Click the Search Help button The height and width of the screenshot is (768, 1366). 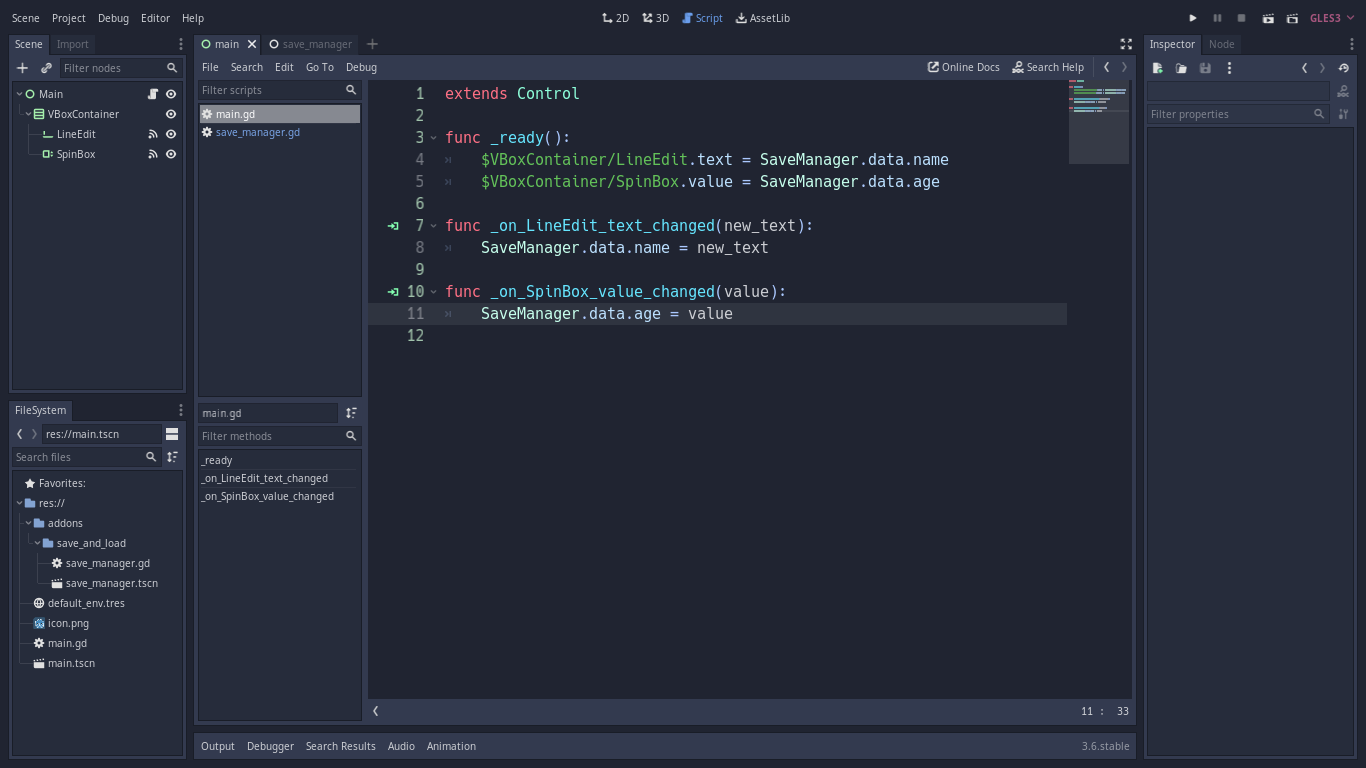(1047, 67)
